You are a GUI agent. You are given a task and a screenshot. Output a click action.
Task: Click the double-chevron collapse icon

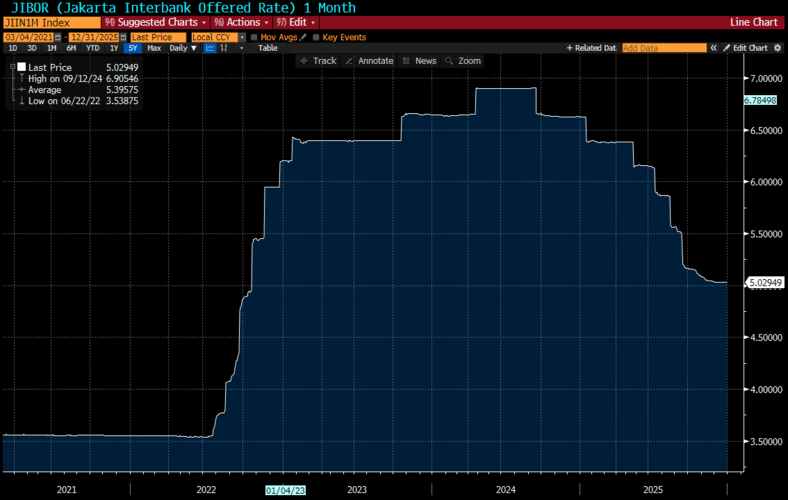714,48
